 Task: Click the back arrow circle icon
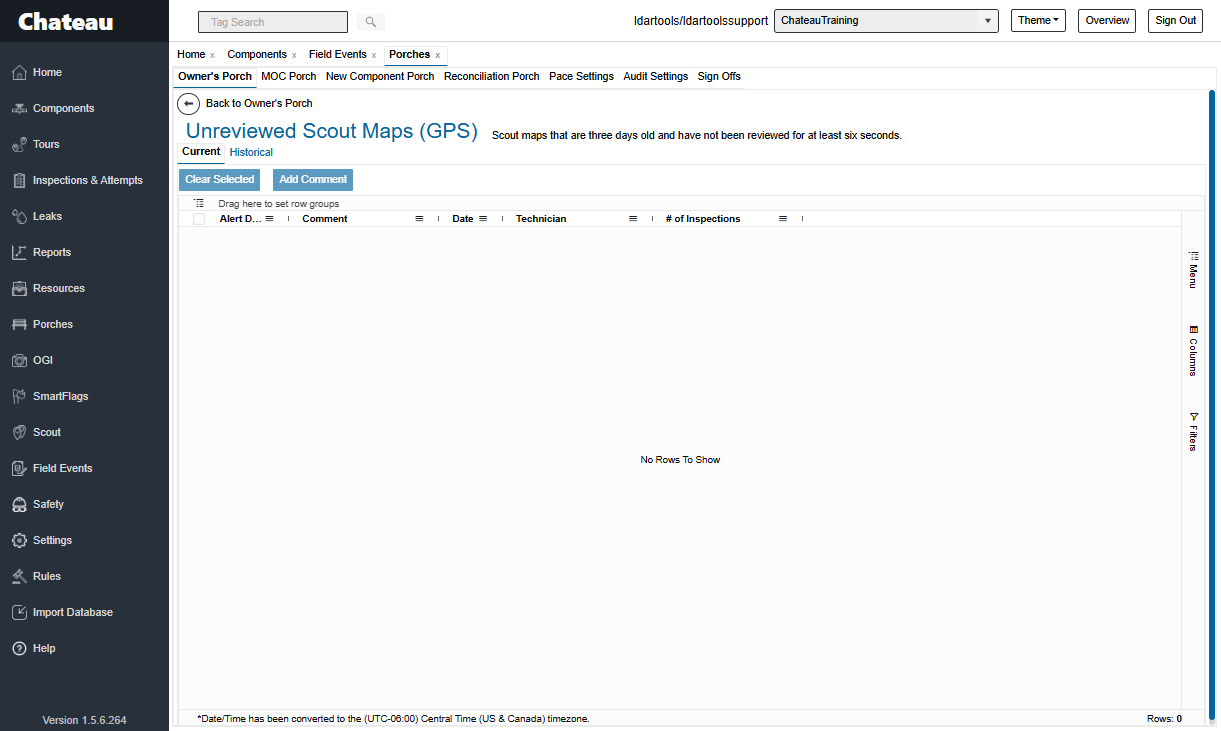(188, 103)
